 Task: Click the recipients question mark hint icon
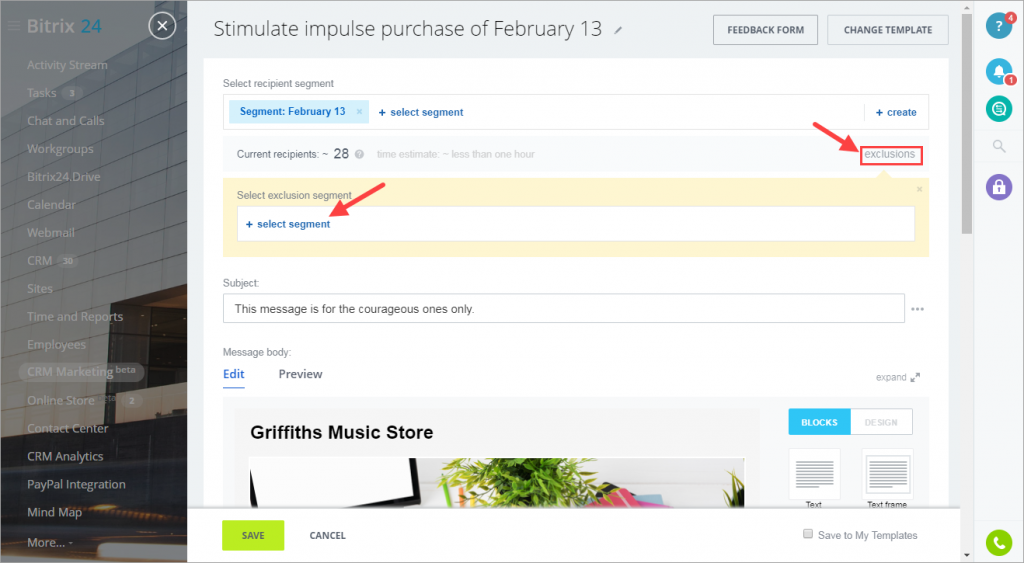(359, 155)
